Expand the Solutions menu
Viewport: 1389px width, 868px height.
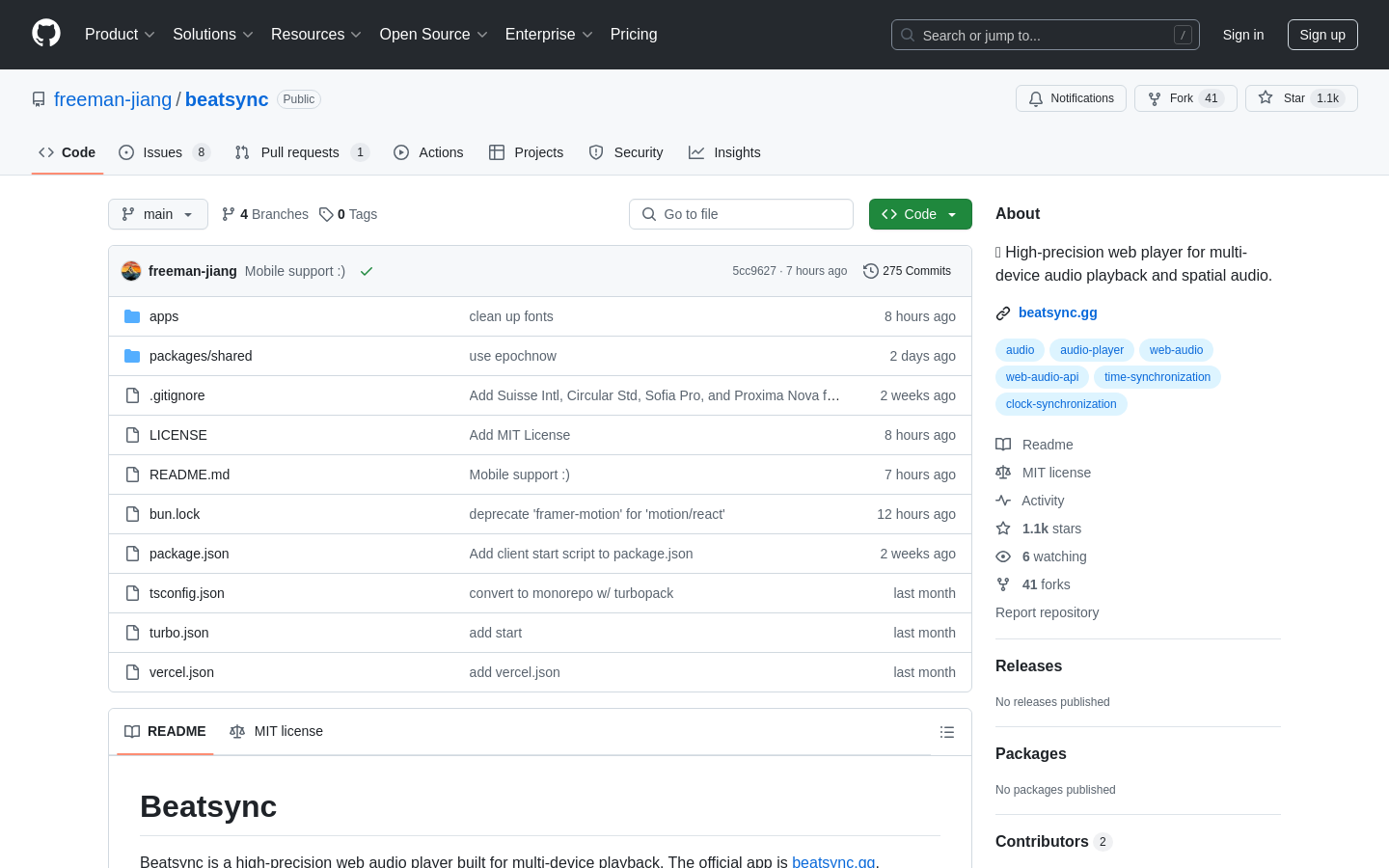213,35
